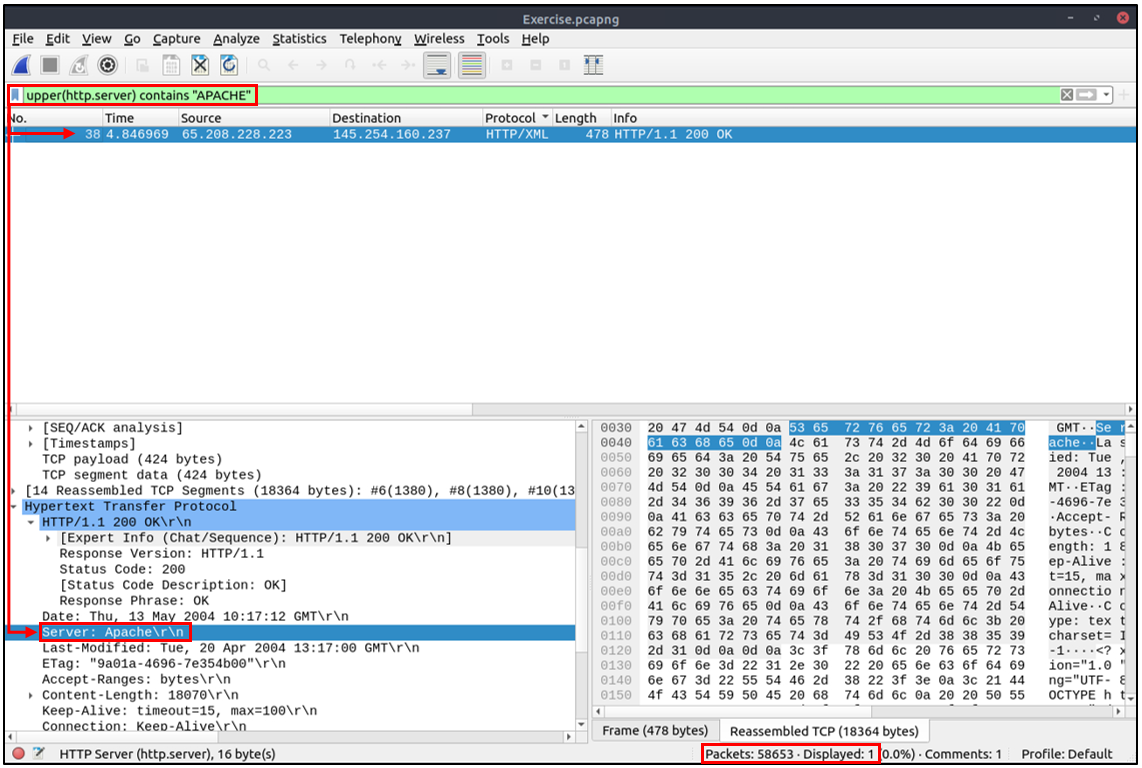The width and height of the screenshot is (1142, 768).
Task: Click the Protocol column header
Action: (x=510, y=118)
